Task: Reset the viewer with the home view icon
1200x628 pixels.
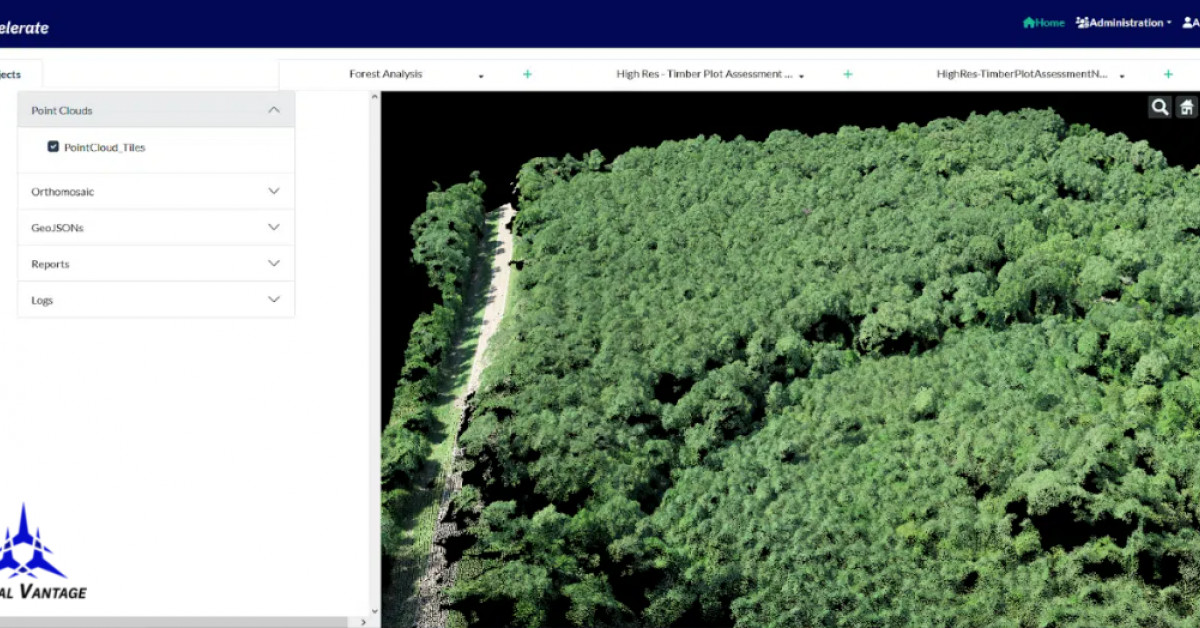Action: click(1186, 106)
